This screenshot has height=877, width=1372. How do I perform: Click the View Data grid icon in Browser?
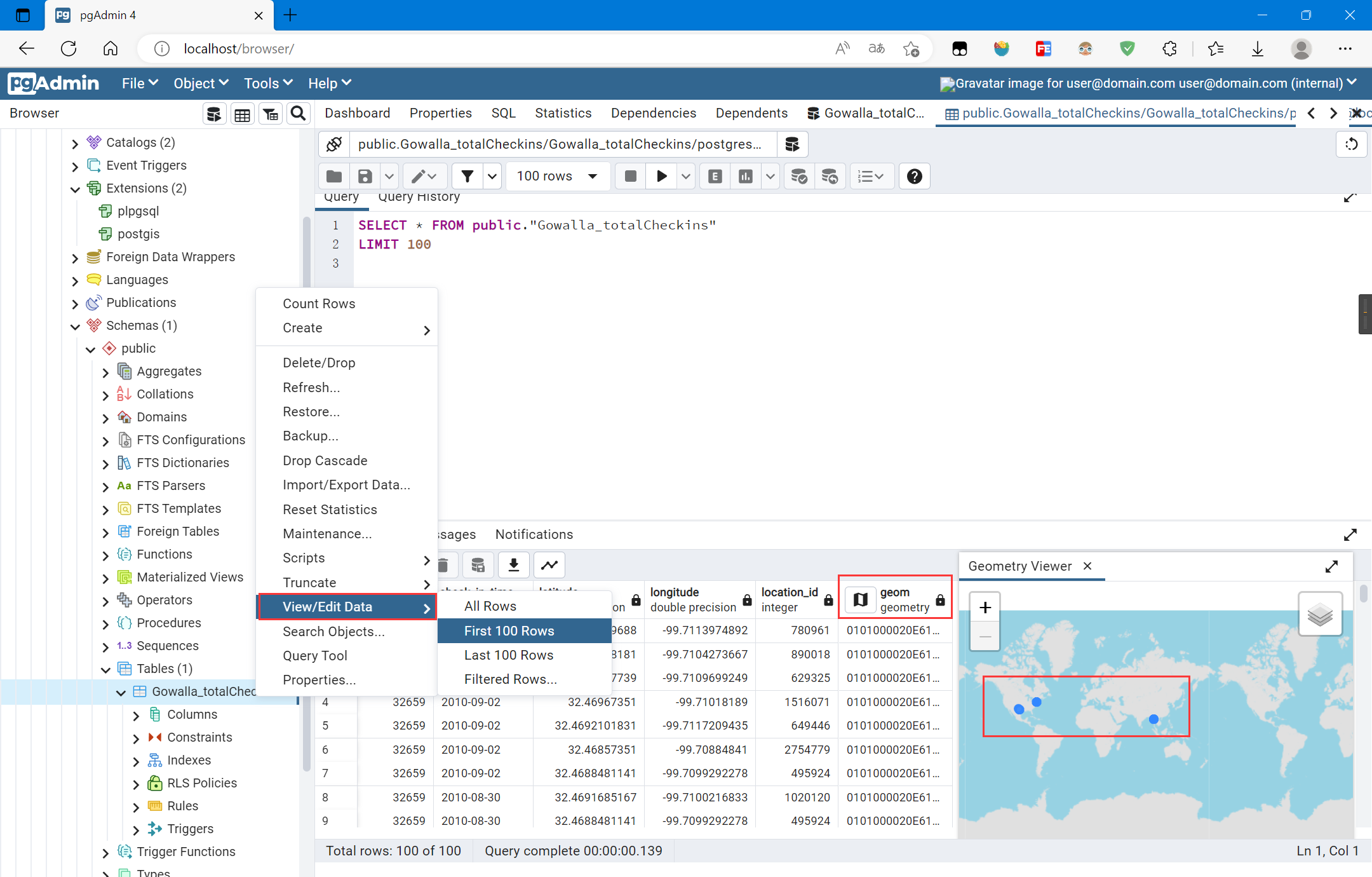tap(242, 114)
